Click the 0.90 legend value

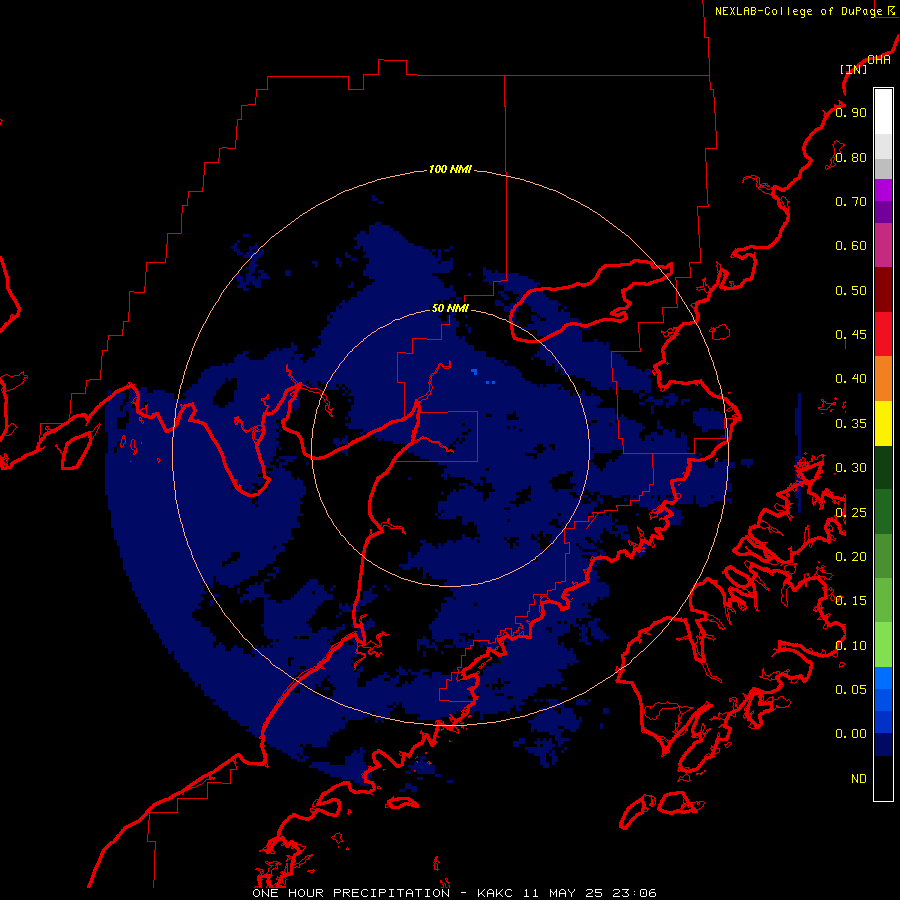coord(851,112)
